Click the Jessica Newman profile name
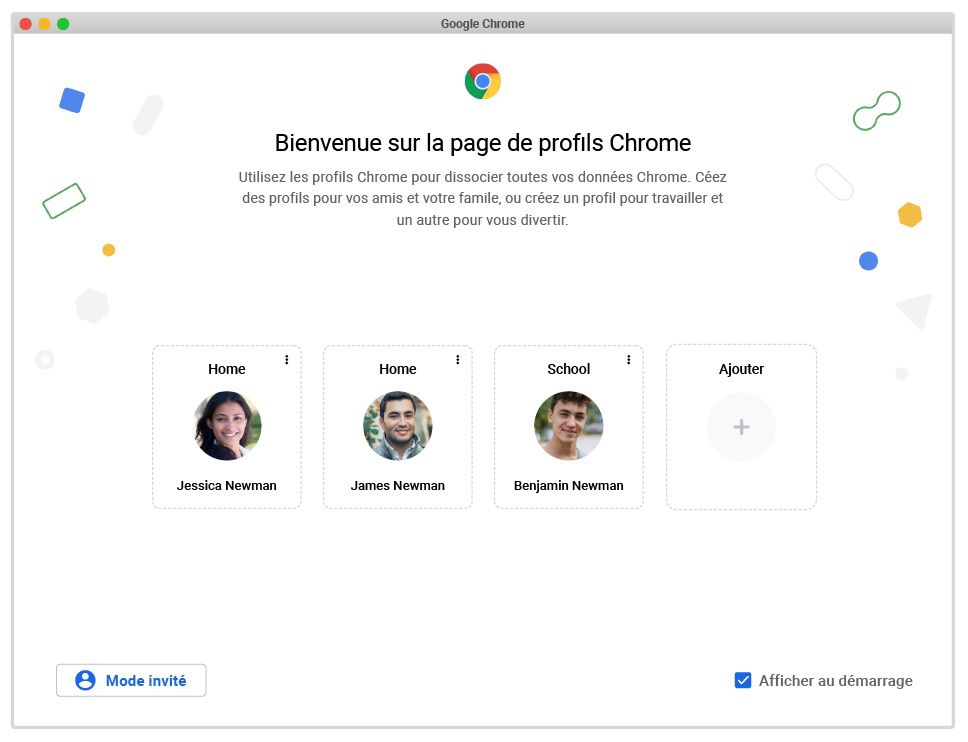Image resolution: width=968 pixels, height=742 pixels. pos(227,485)
